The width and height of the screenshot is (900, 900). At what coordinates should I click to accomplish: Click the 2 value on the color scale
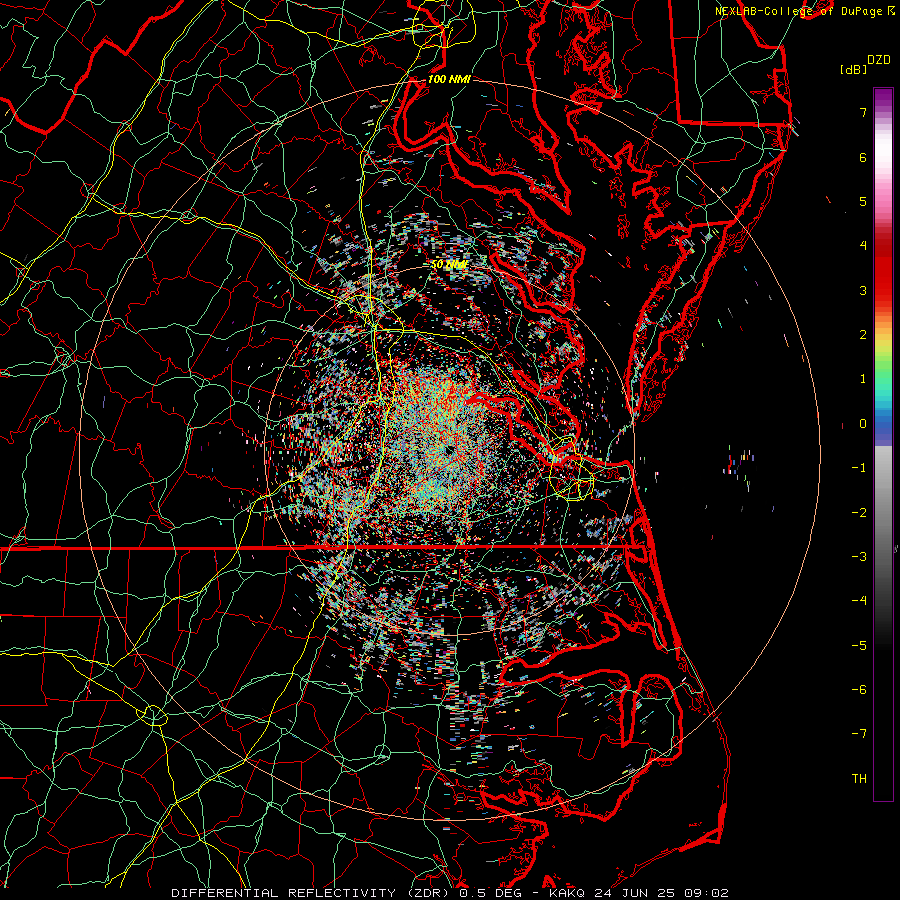[863, 335]
